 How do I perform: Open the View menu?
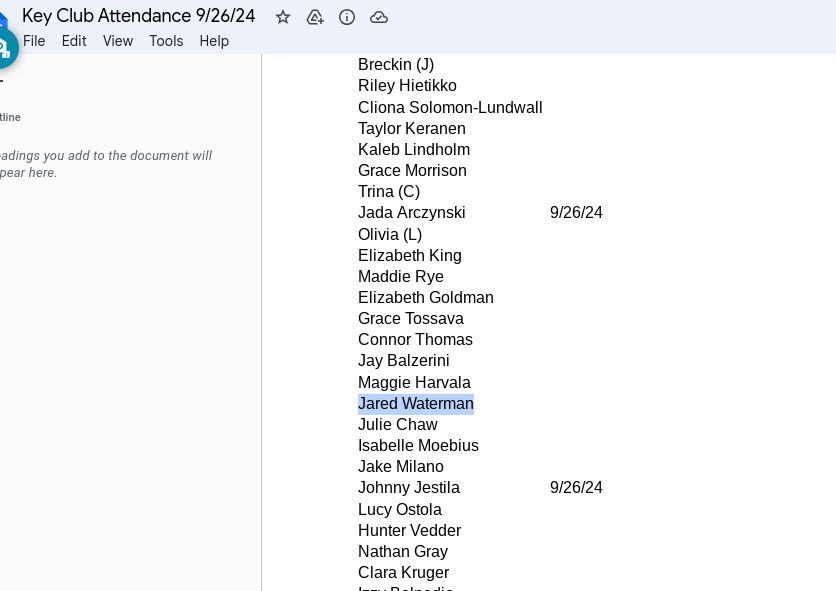tap(118, 41)
